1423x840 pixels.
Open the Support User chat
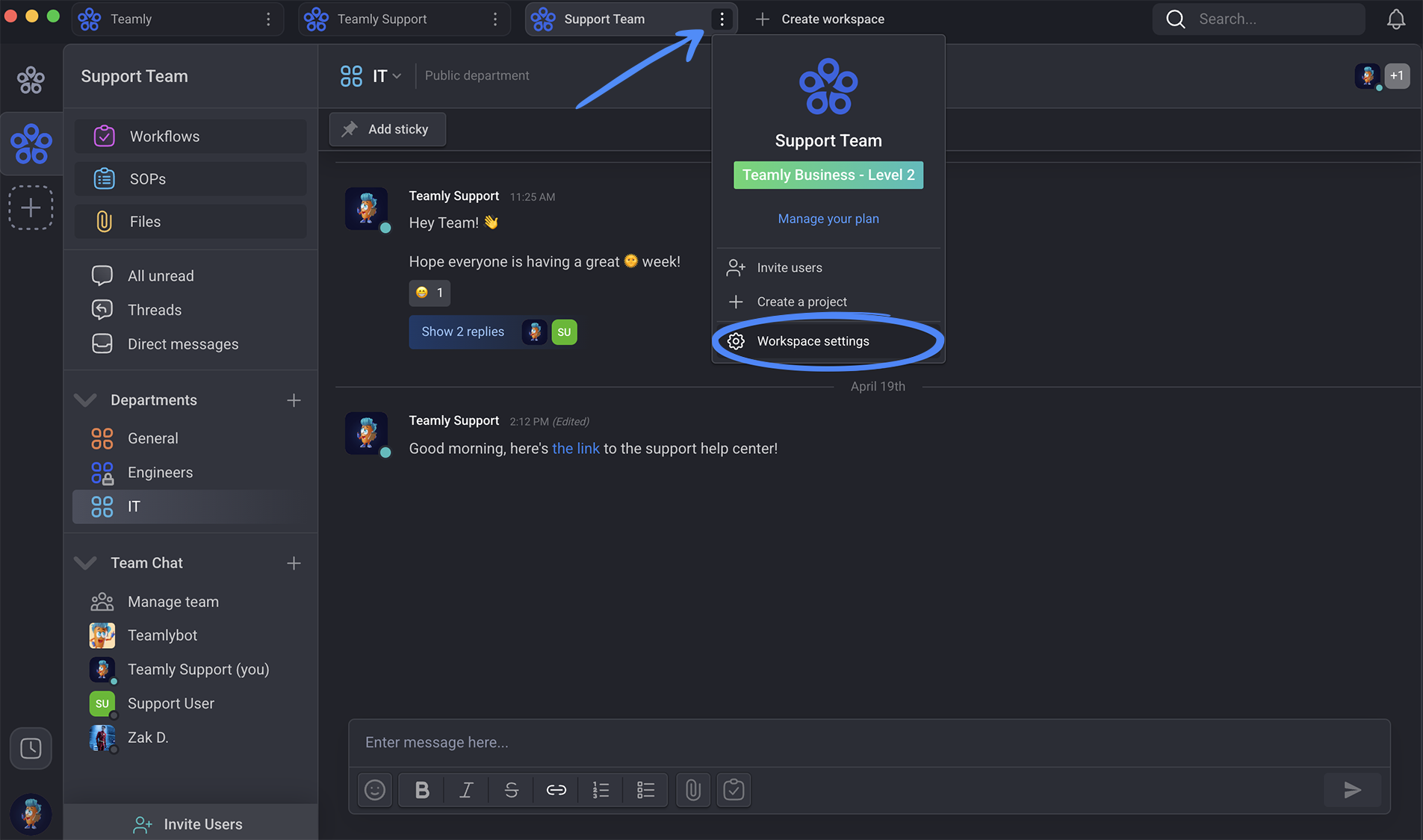[190, 703]
